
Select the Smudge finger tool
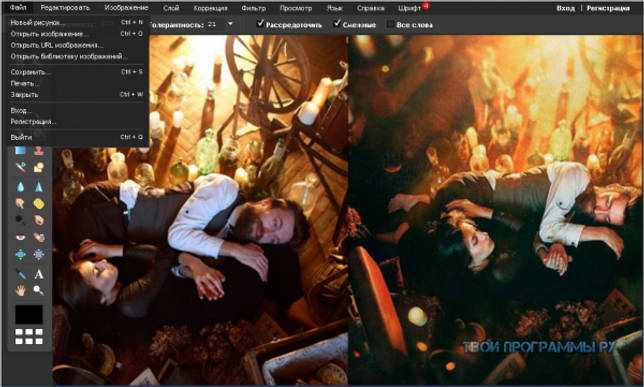(20, 203)
